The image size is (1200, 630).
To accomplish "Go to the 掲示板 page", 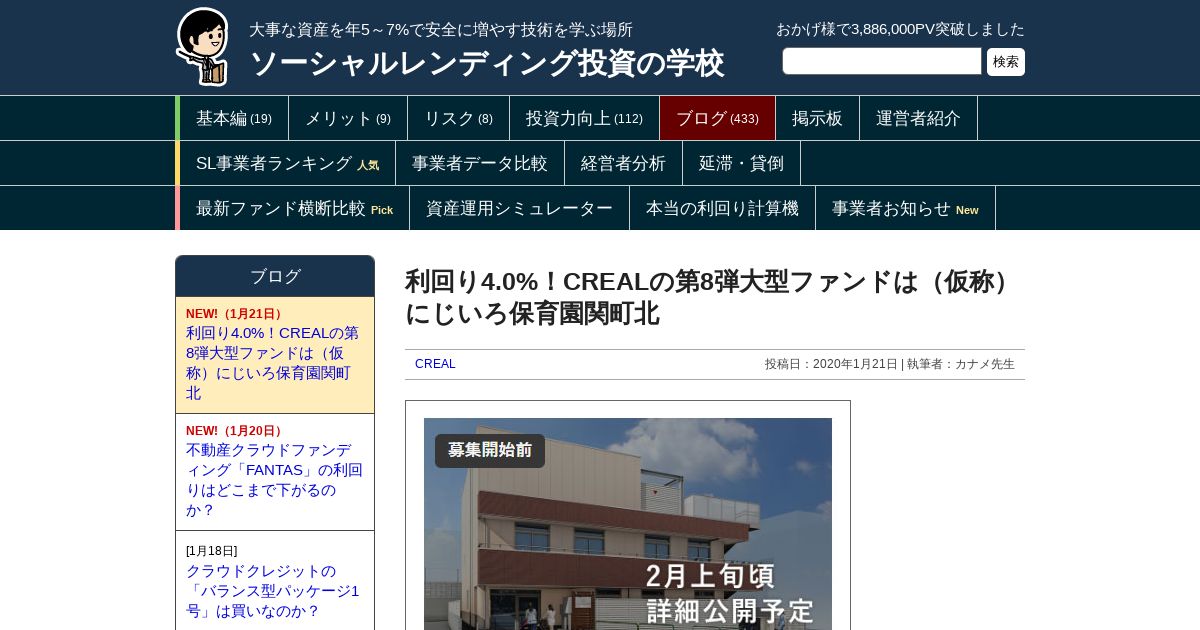I will (x=818, y=118).
